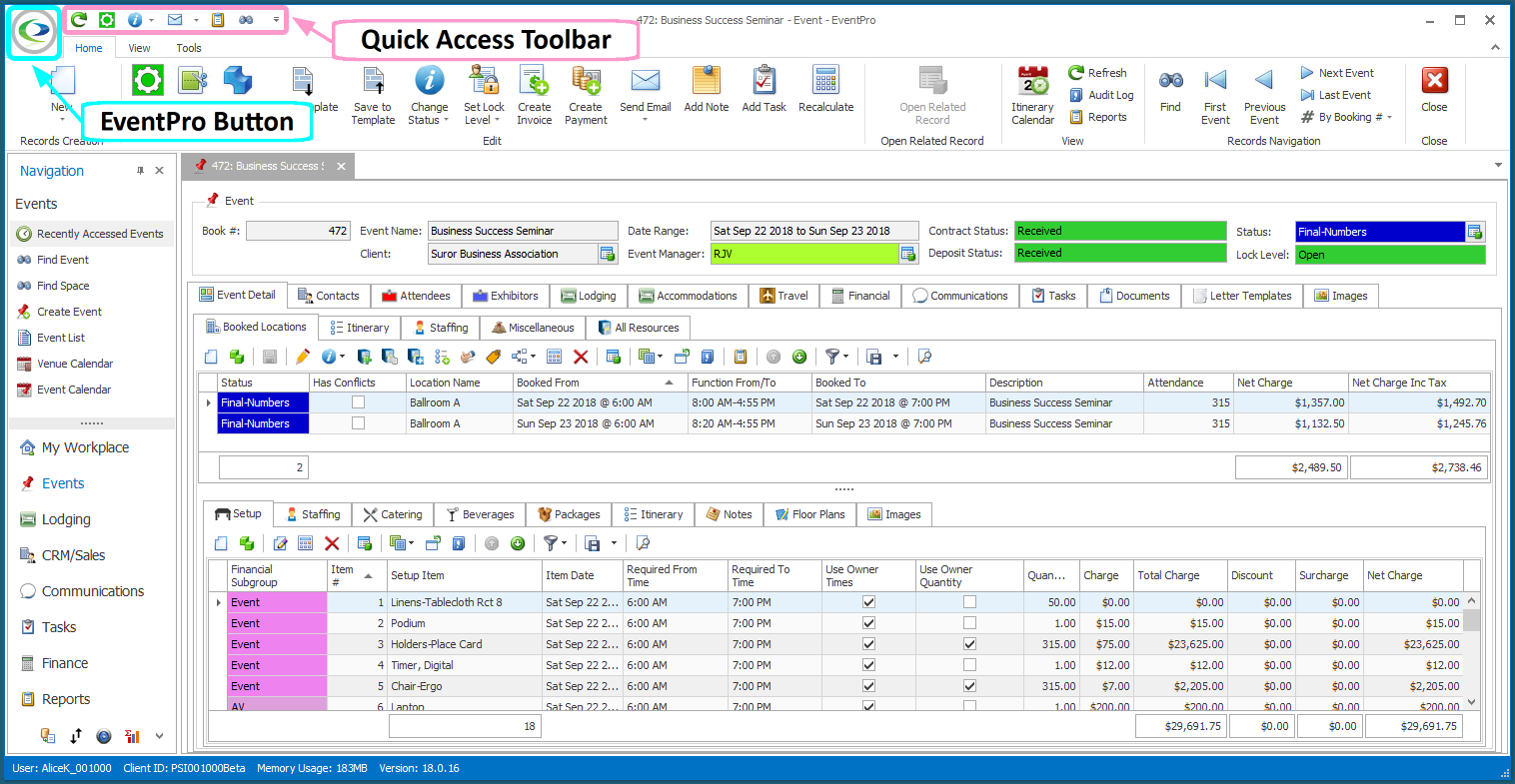
Task: Toggle Use Owner Quantity for Chair-Ergo
Action: click(969, 686)
